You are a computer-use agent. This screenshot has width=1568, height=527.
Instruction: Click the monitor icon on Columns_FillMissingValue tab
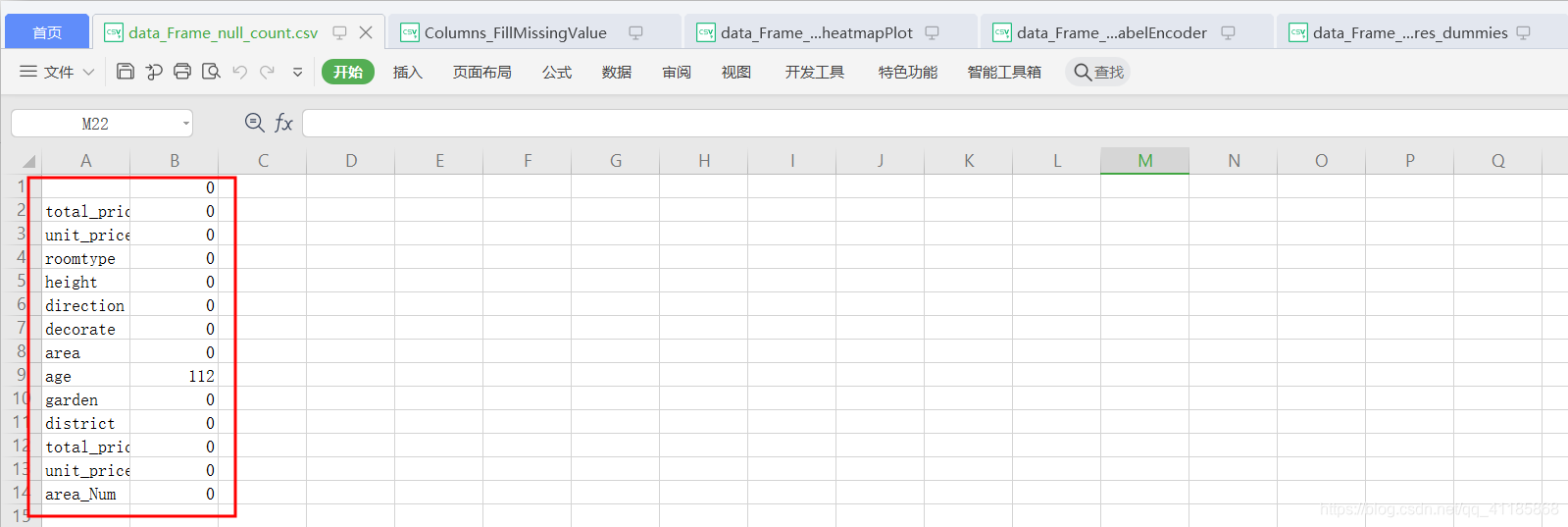(x=635, y=32)
